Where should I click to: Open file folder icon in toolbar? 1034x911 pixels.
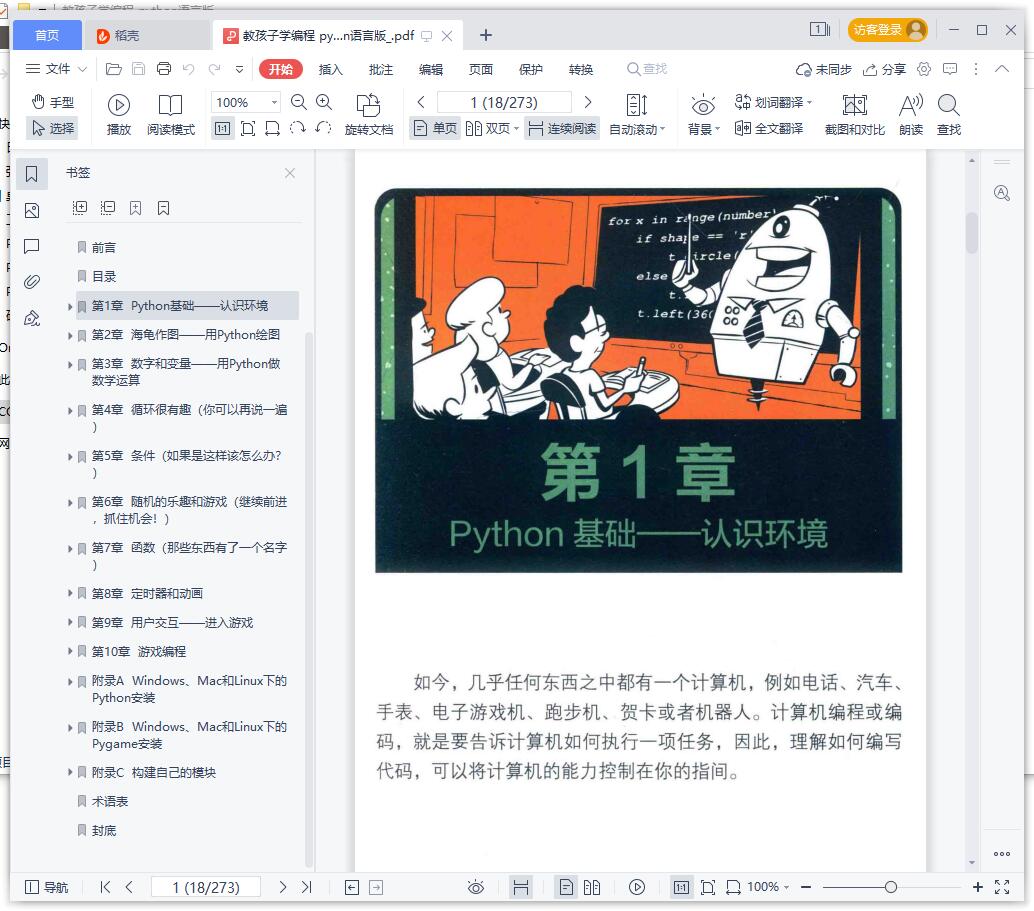(x=113, y=69)
